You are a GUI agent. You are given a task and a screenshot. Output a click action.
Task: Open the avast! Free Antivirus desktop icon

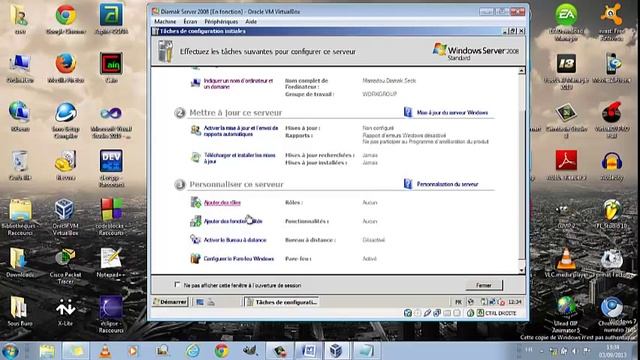point(611,21)
